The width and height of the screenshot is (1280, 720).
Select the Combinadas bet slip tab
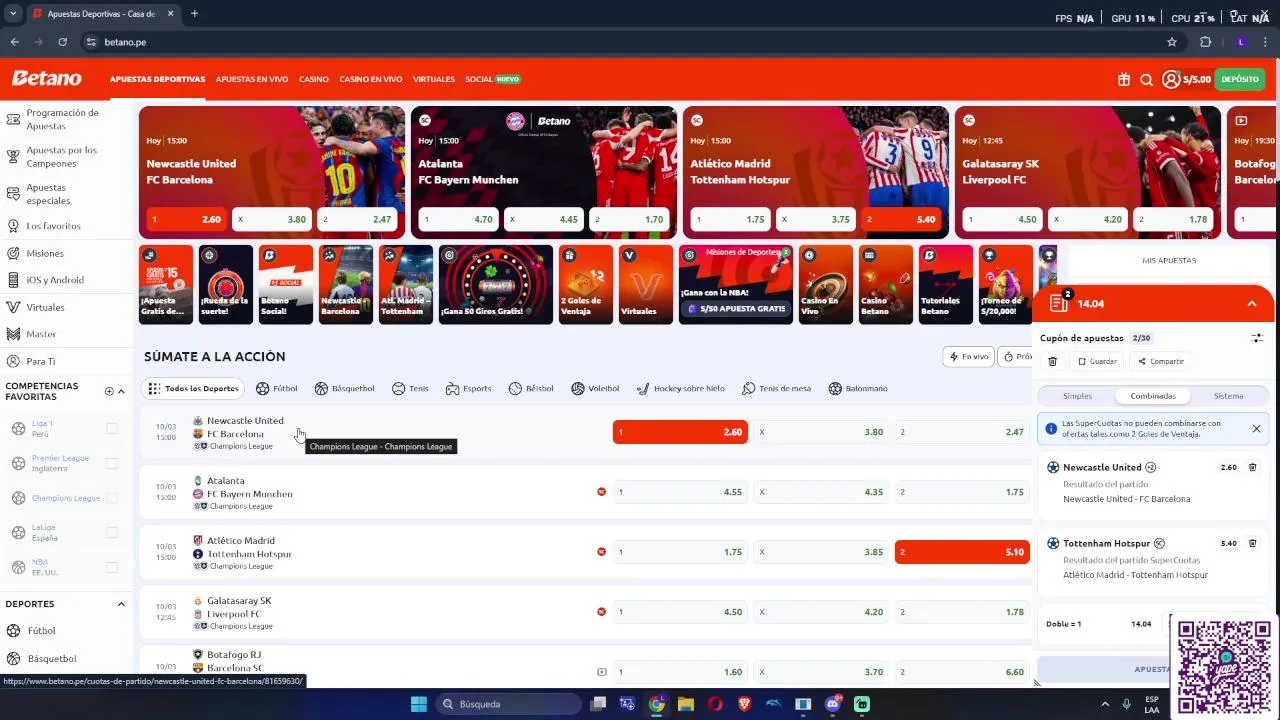[1153, 396]
